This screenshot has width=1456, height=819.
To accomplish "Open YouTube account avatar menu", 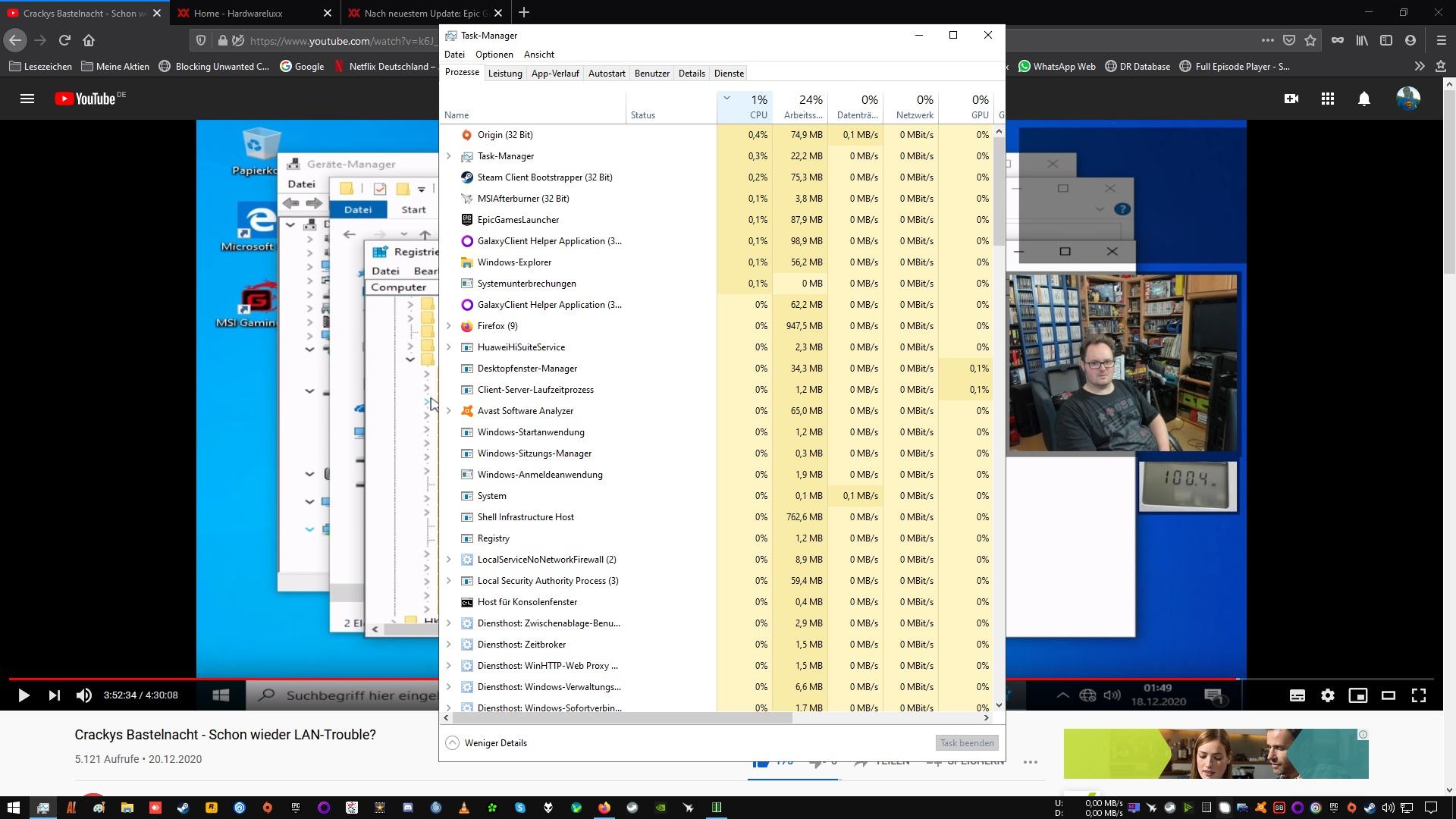I will [x=1408, y=99].
